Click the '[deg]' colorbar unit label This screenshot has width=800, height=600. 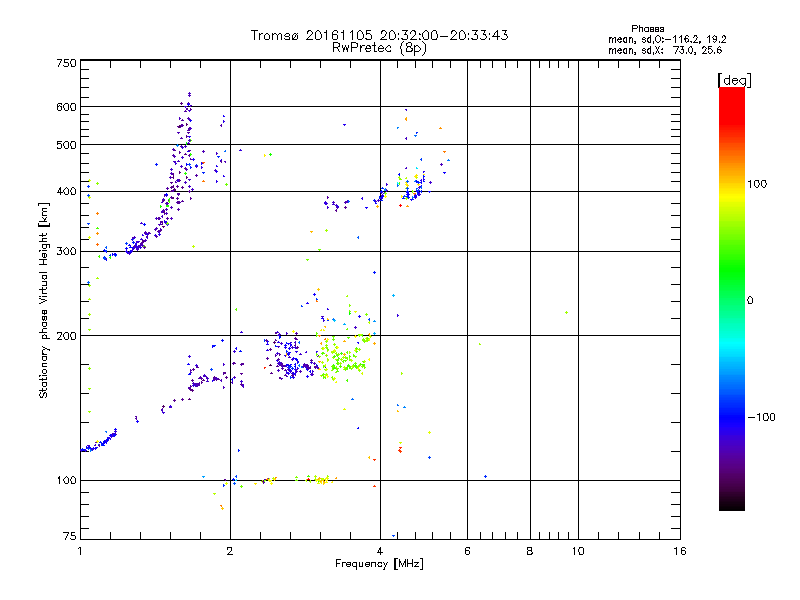734,80
